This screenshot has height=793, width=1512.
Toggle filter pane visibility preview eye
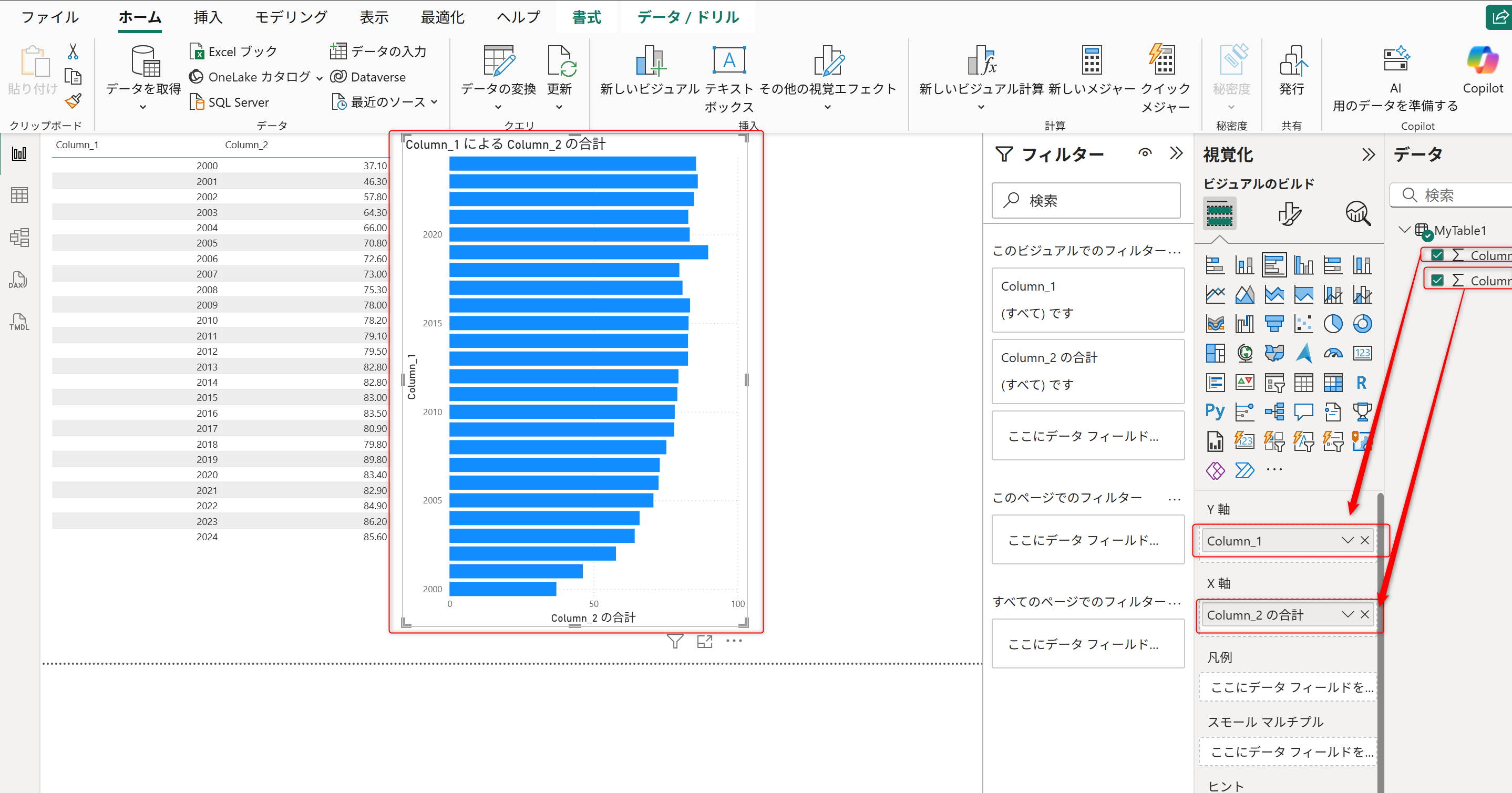(1145, 152)
